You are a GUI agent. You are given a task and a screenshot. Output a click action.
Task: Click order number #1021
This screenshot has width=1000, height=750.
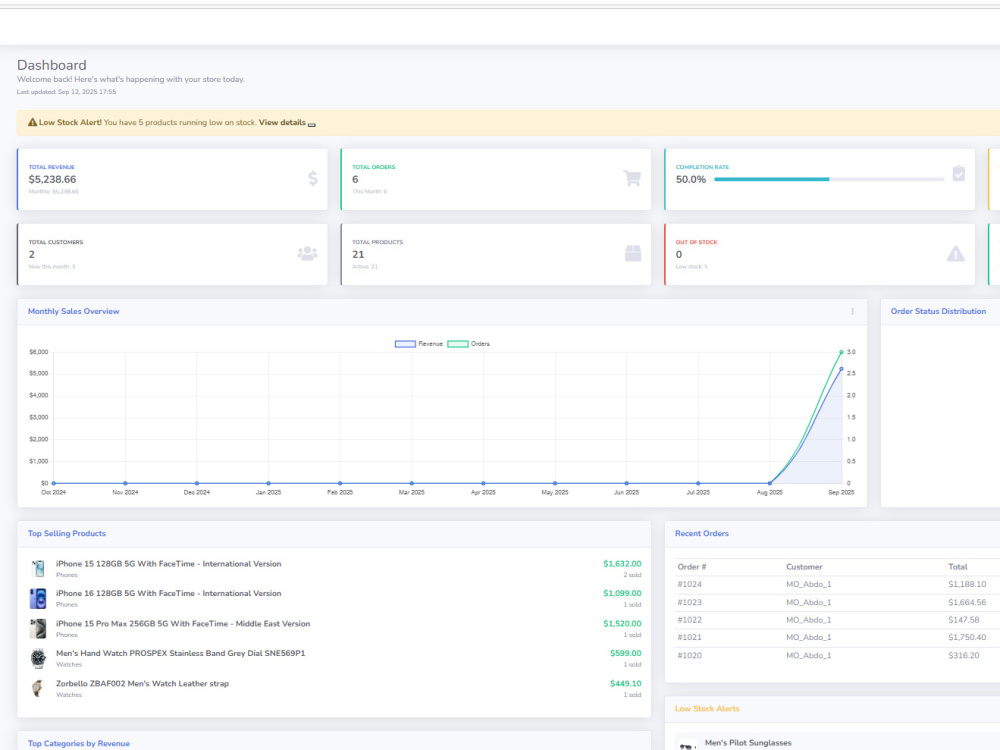tap(689, 637)
